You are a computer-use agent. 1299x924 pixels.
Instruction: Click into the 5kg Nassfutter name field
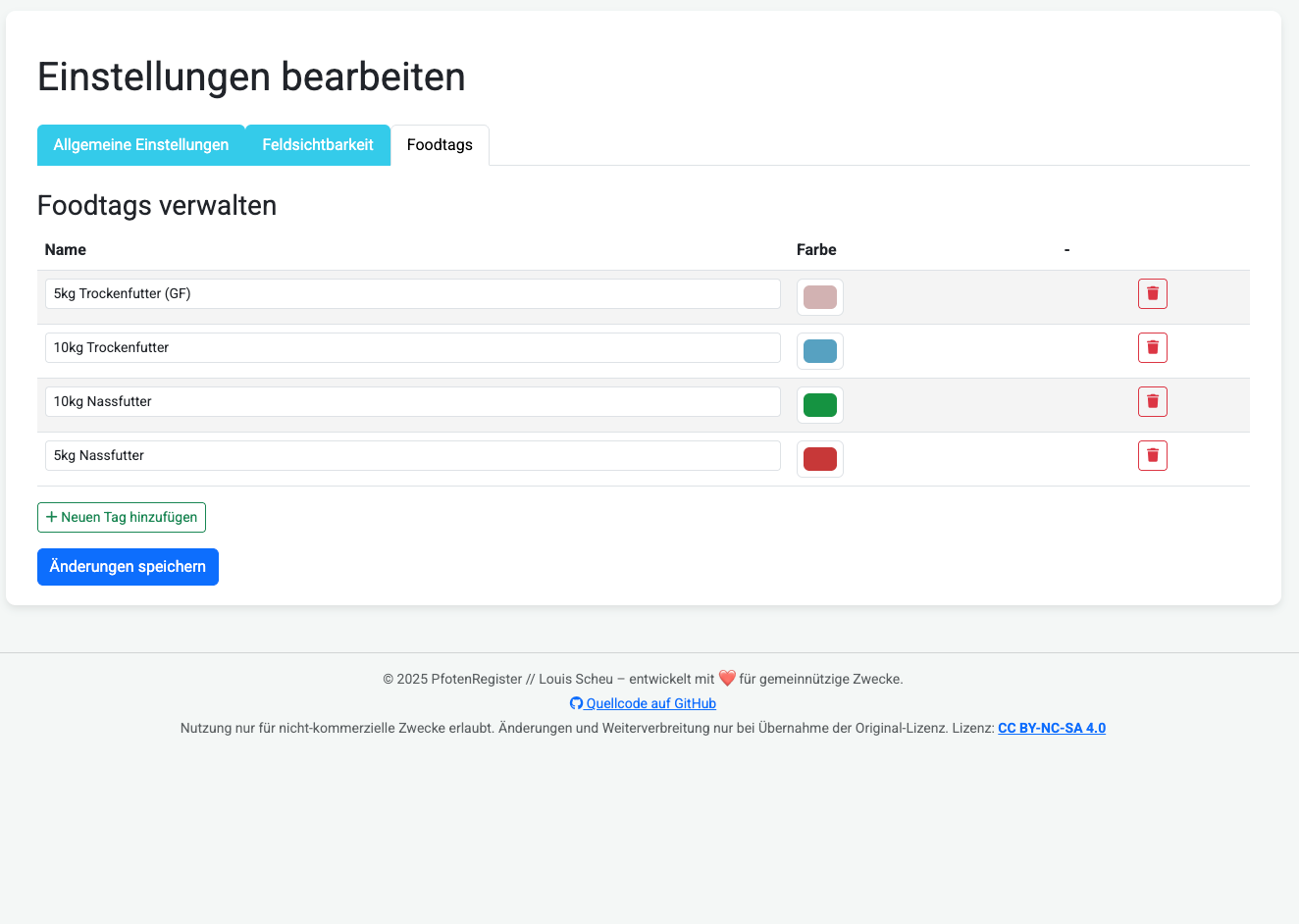pyautogui.click(x=413, y=455)
